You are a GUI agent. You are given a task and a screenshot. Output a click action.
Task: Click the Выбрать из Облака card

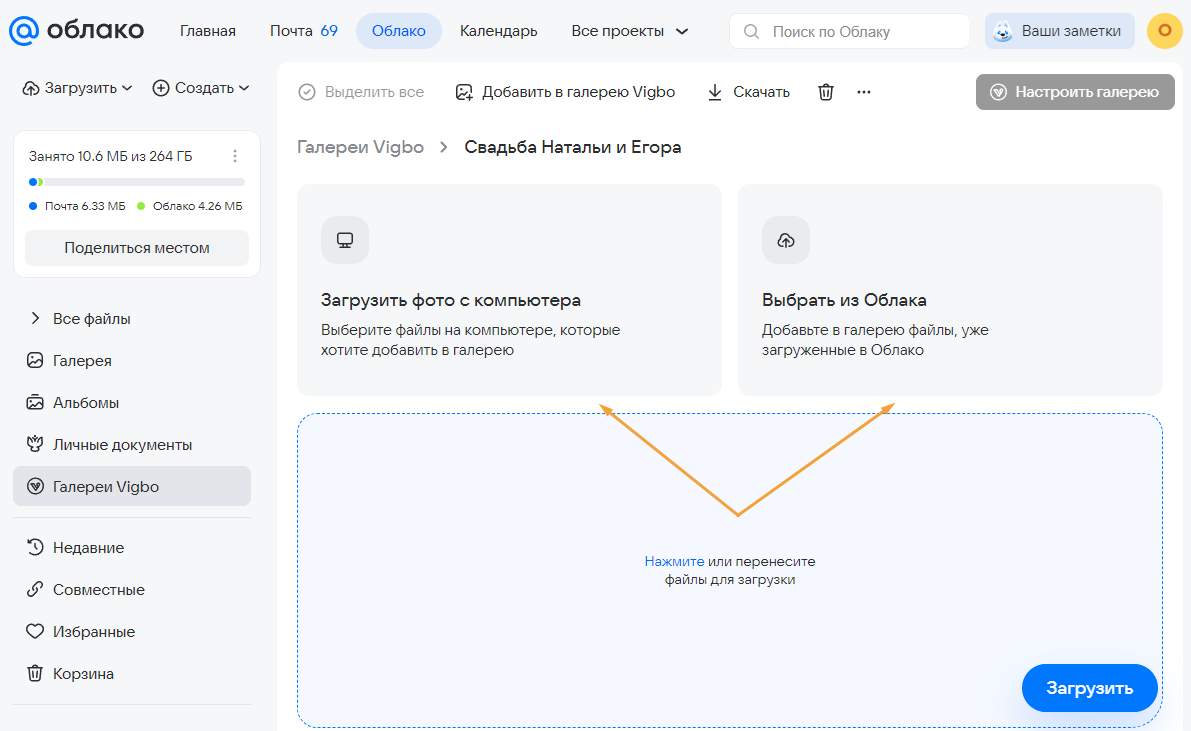tap(950, 290)
